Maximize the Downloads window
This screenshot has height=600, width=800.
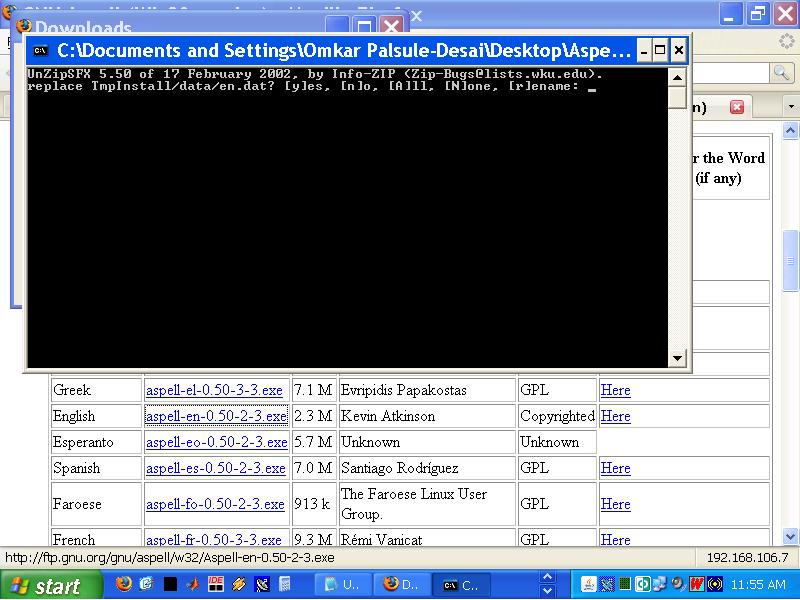(364, 26)
